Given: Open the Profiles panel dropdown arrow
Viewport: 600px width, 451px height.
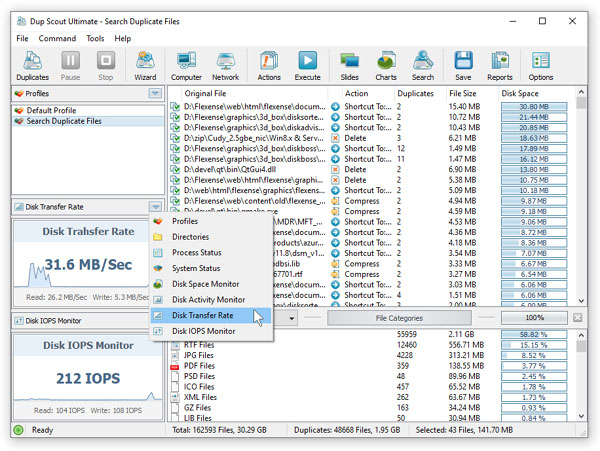Looking at the screenshot, I should coord(155,93).
